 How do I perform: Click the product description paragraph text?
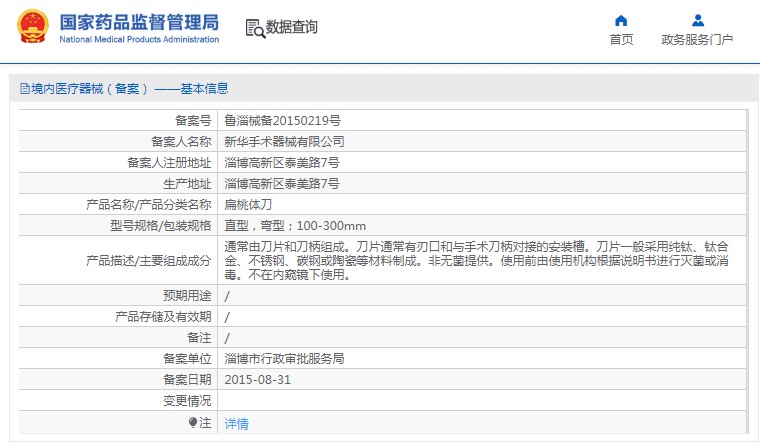click(476, 260)
